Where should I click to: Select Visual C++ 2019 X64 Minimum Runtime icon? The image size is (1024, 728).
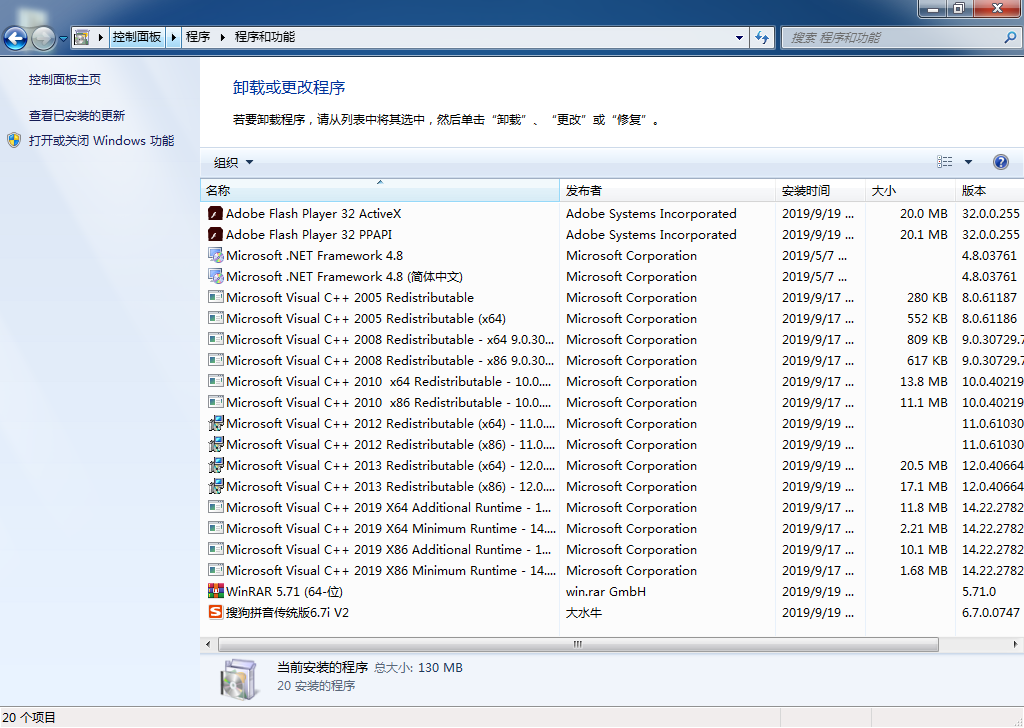216,528
